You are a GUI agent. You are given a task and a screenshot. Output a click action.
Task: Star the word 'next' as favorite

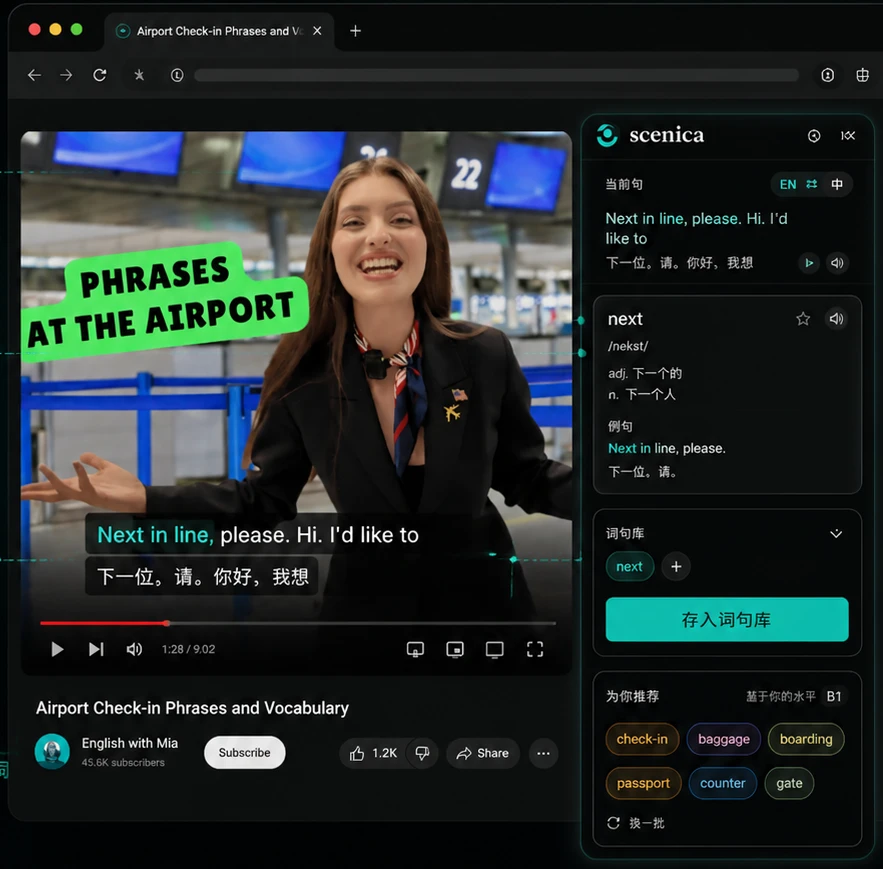tap(803, 319)
